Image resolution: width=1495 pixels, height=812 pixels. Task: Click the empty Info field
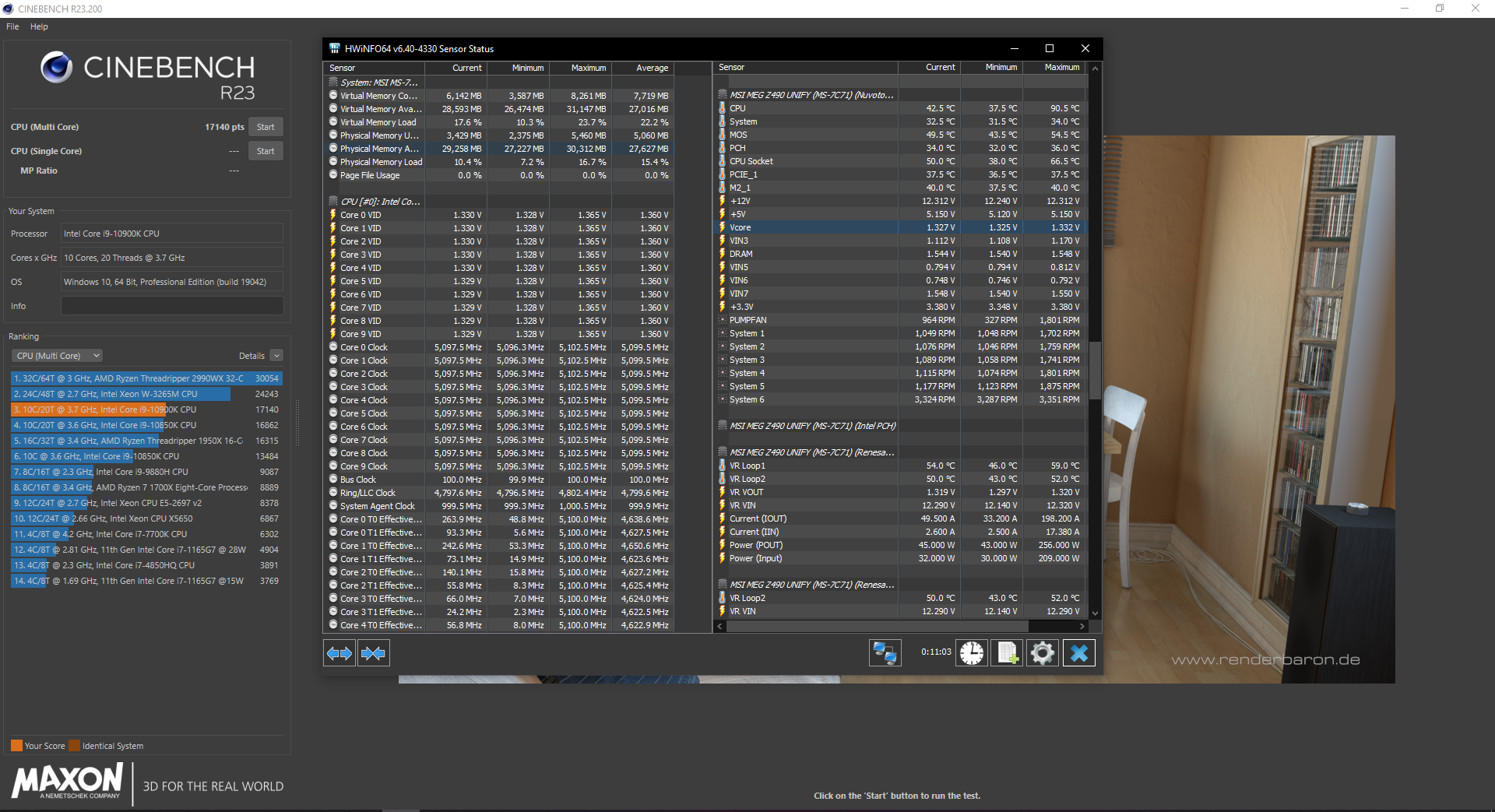(x=172, y=306)
